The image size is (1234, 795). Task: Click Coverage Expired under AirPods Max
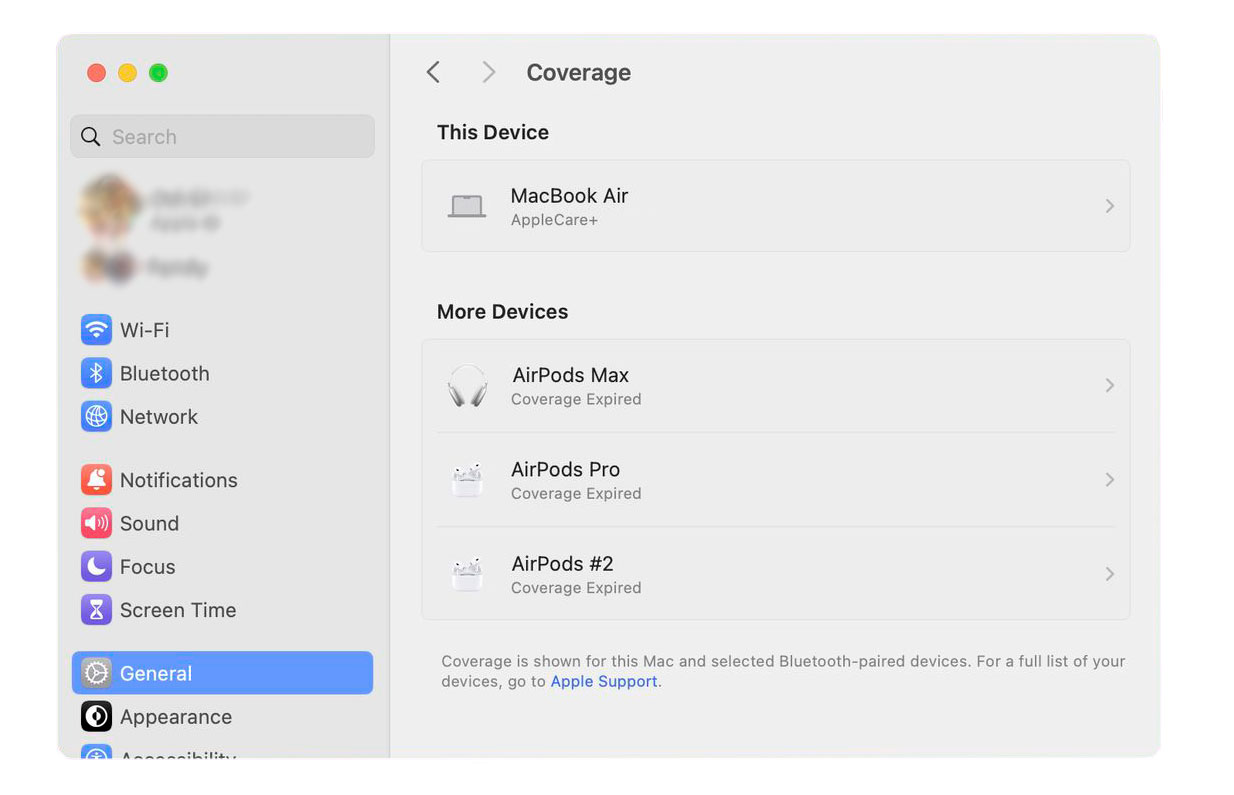[x=576, y=399]
